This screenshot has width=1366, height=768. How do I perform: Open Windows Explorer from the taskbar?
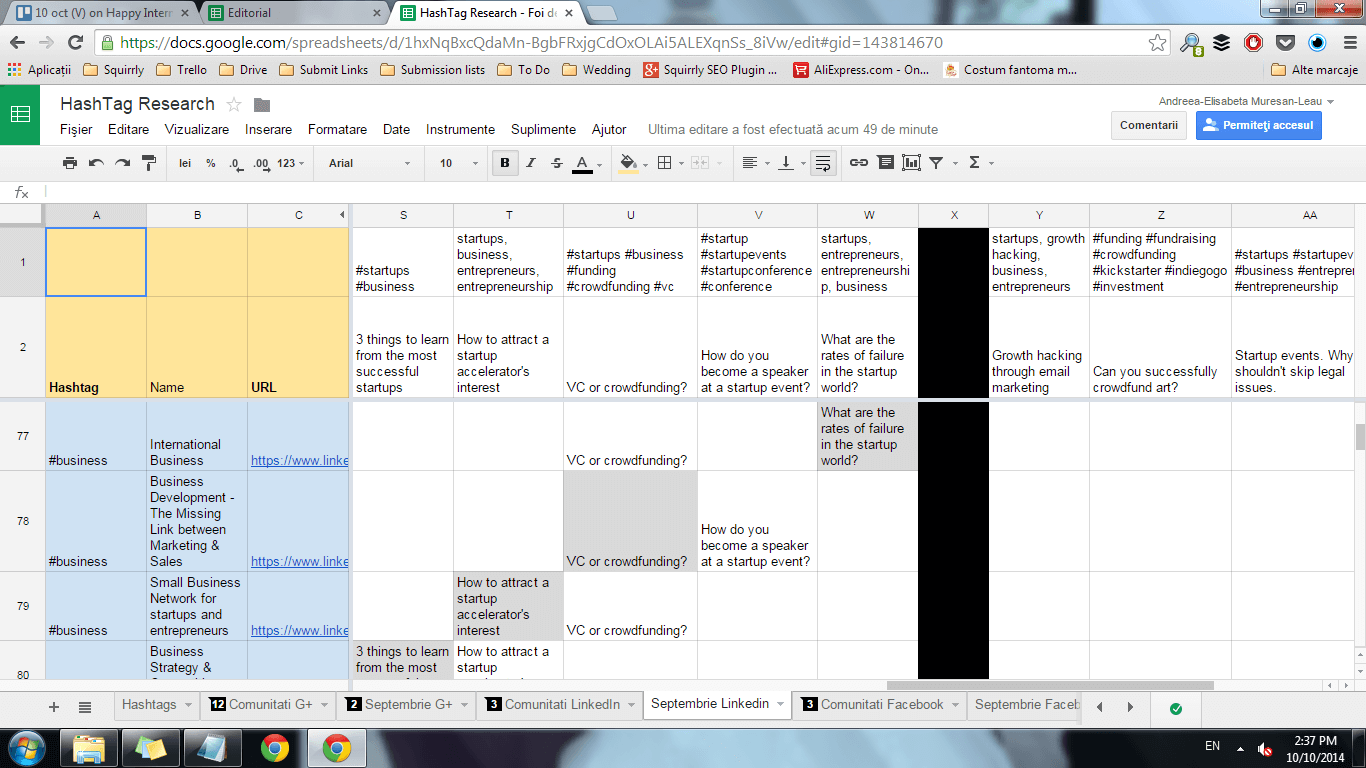click(x=89, y=747)
